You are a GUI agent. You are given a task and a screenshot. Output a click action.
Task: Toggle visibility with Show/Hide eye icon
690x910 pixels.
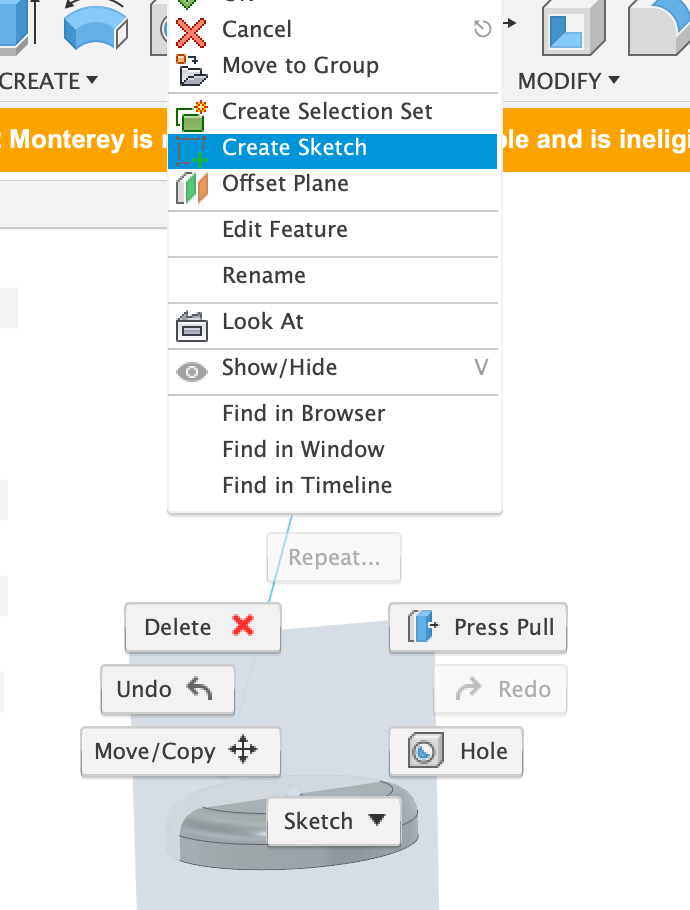click(x=192, y=371)
